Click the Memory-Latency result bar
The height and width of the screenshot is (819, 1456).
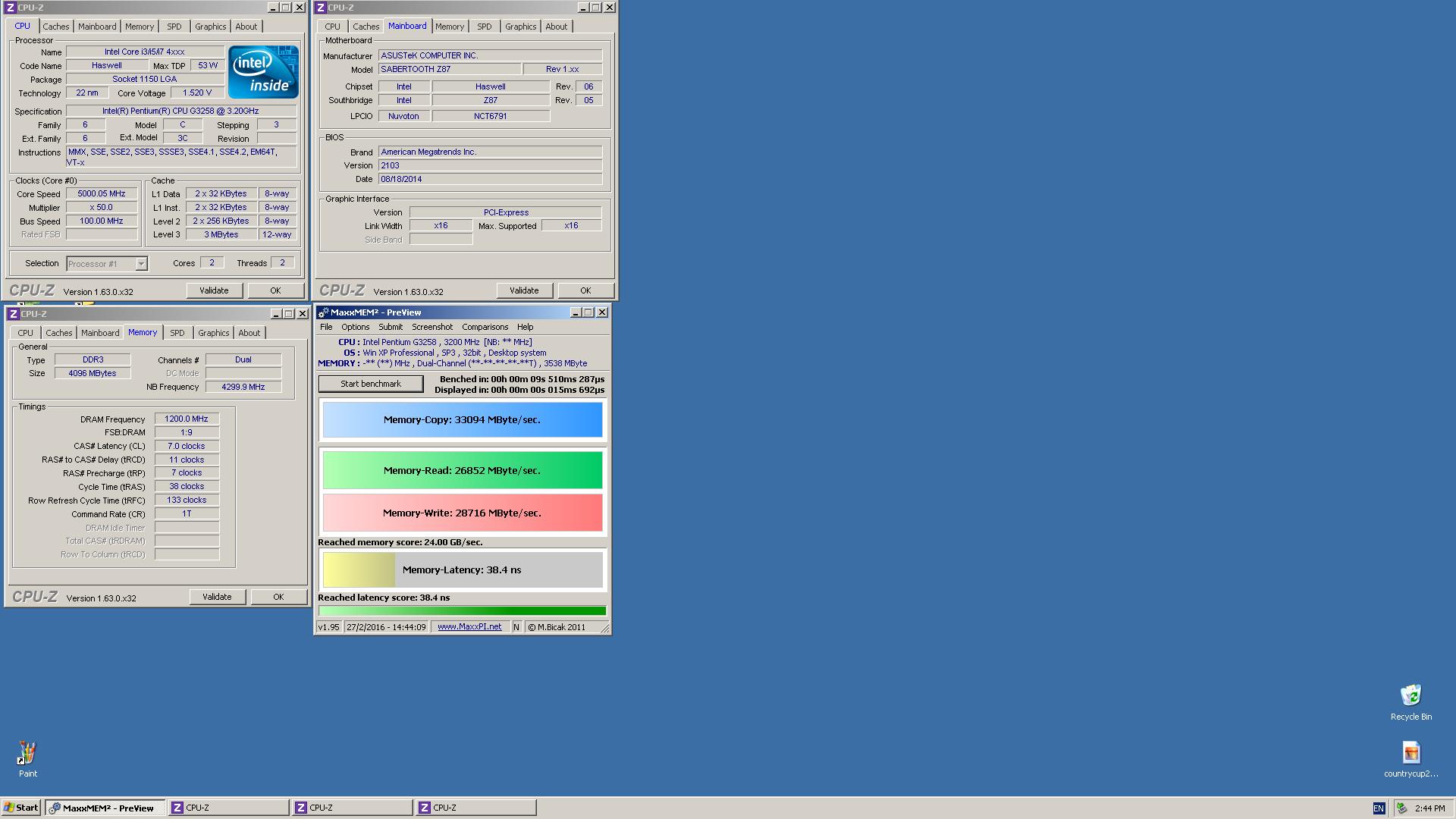[x=463, y=570]
